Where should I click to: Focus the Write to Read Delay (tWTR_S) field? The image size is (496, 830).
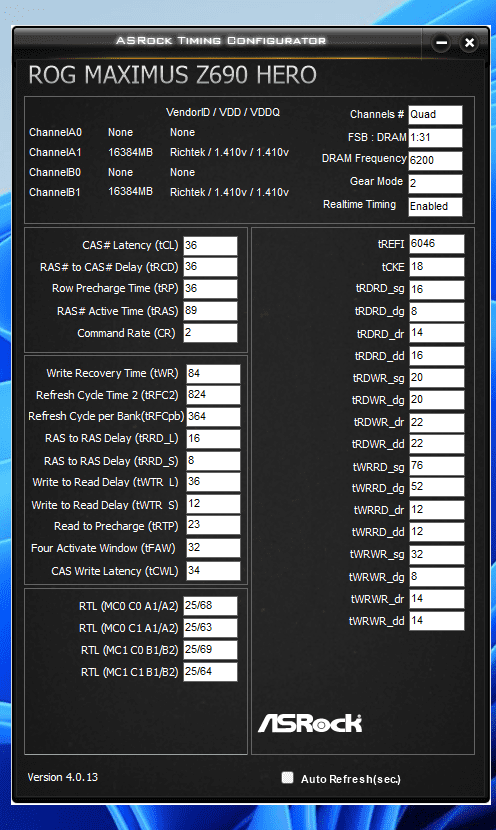click(213, 504)
